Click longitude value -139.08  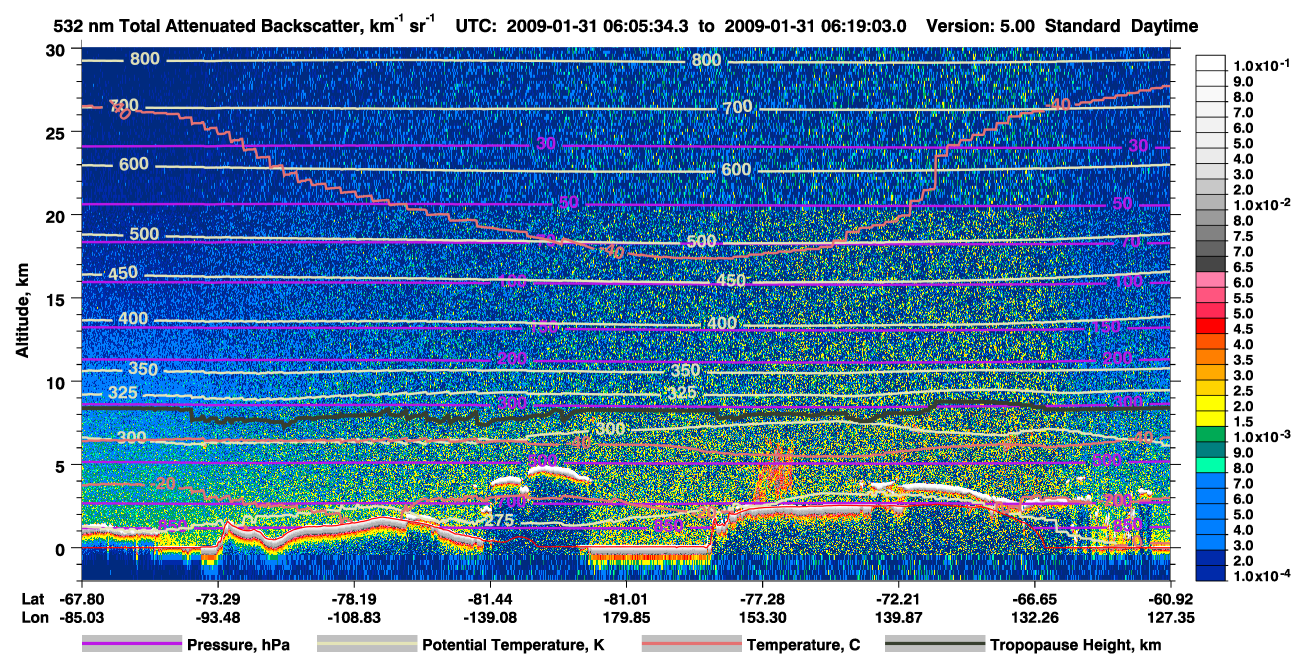pos(490,617)
